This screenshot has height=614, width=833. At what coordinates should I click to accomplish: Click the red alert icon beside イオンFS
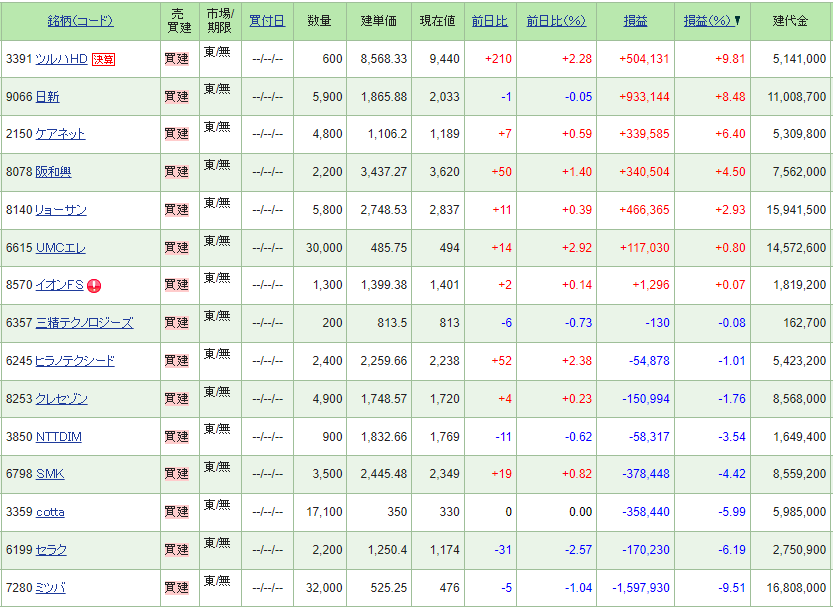click(x=94, y=286)
